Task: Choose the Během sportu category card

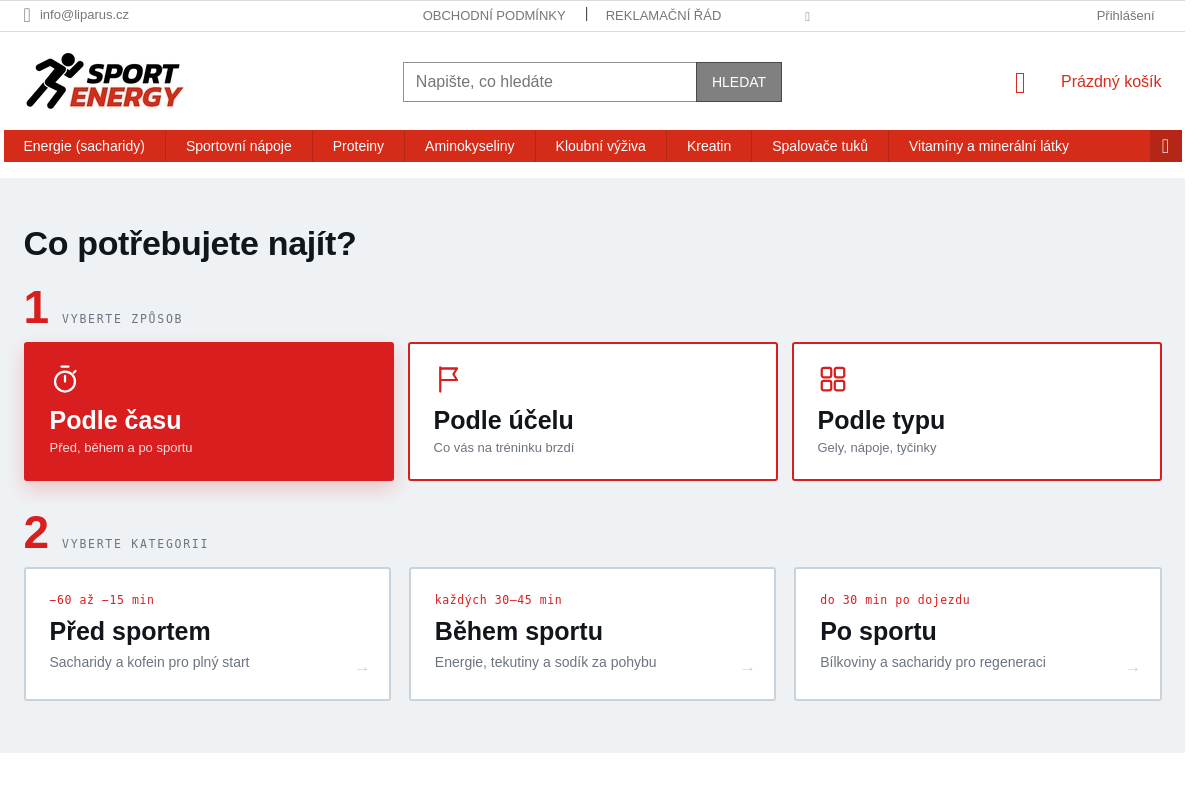Action: 592,634
